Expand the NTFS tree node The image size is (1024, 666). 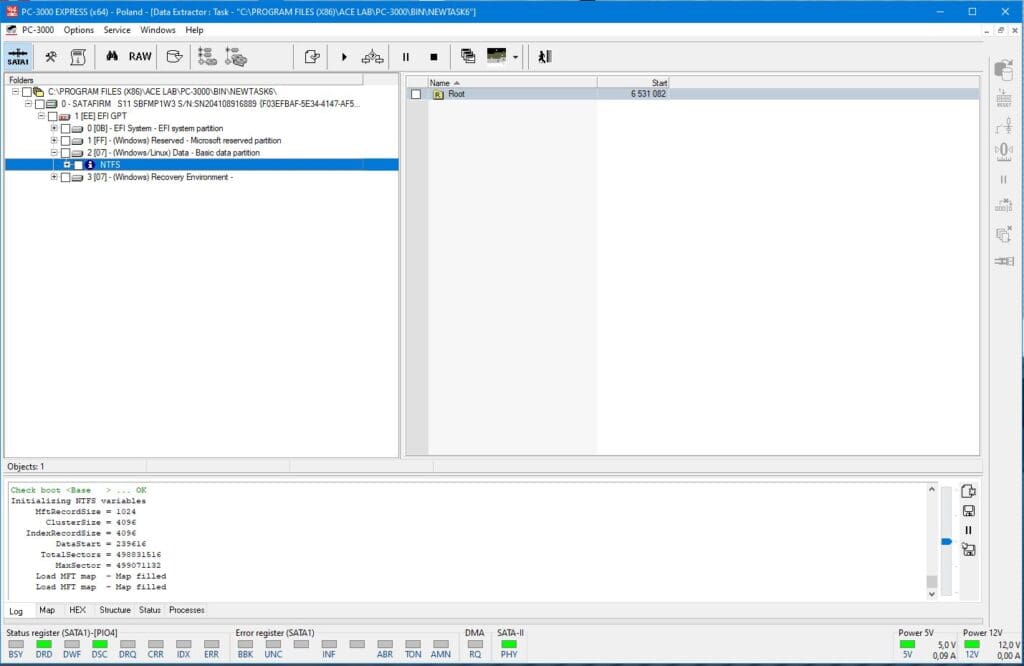click(66, 165)
